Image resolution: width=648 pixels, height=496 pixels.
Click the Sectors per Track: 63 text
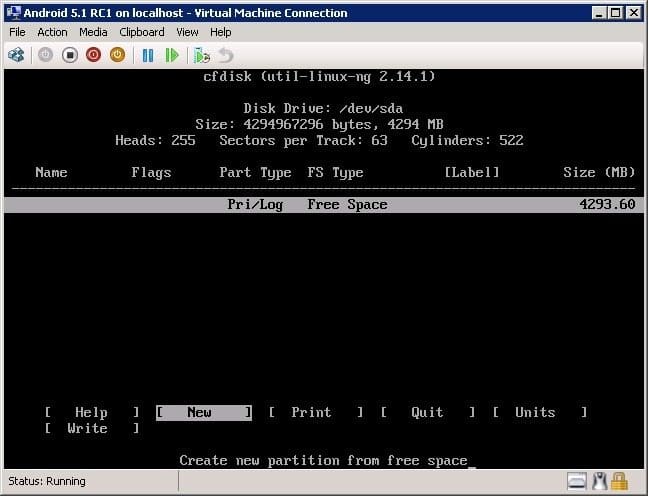[303, 141]
